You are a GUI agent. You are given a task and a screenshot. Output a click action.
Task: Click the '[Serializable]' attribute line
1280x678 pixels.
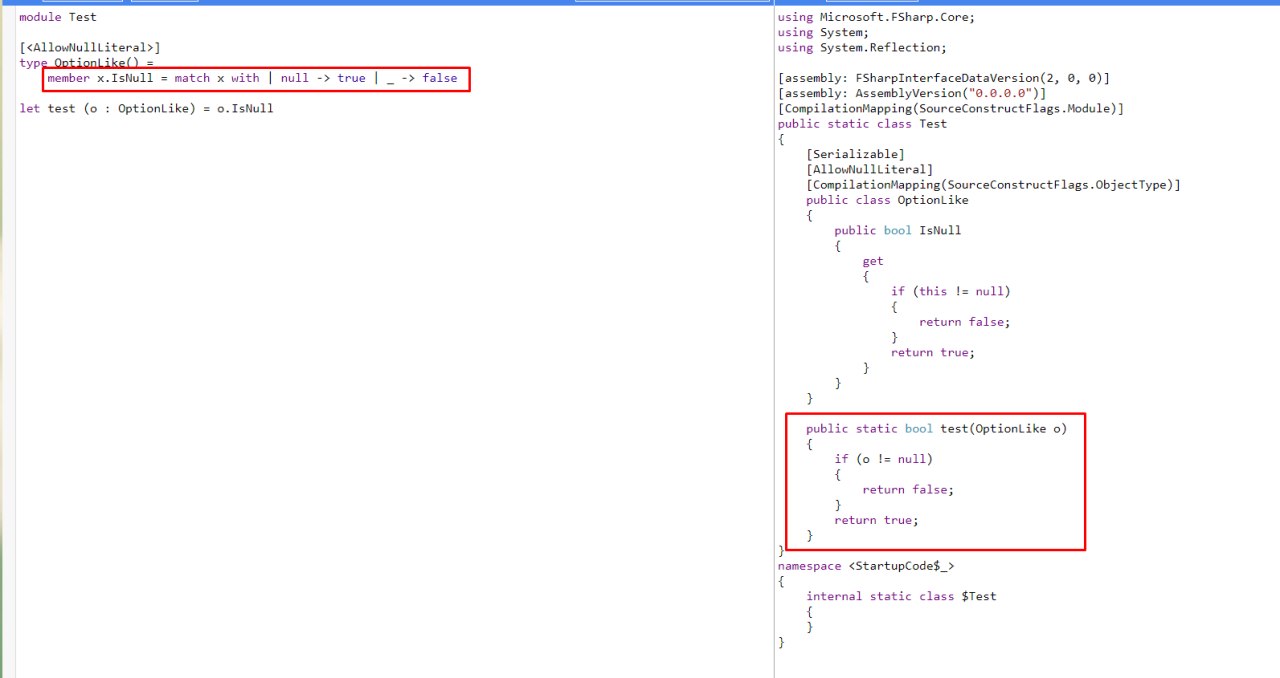click(855, 154)
